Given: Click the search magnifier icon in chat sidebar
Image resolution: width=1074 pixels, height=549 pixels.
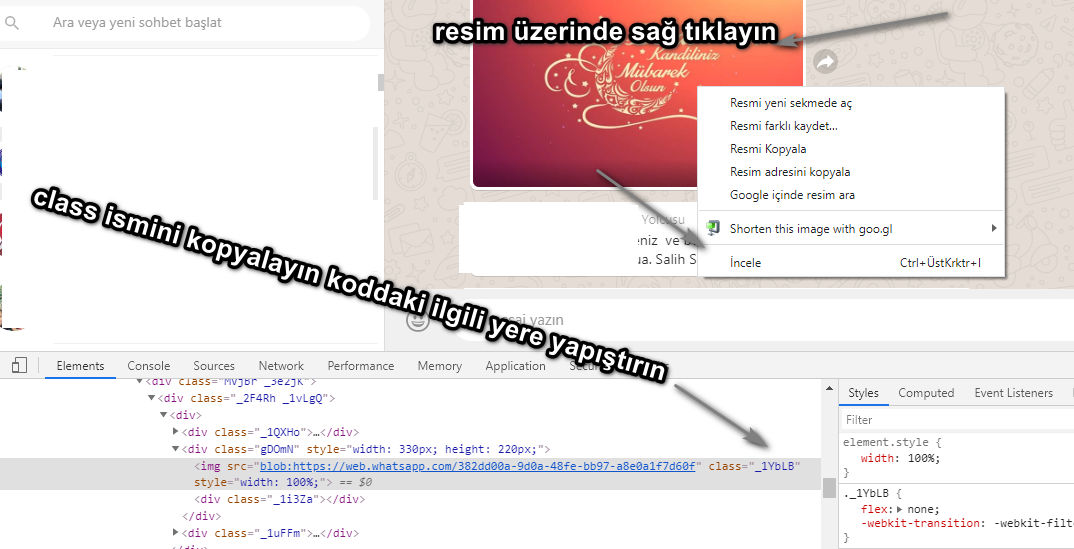Looking at the screenshot, I should [x=12, y=23].
